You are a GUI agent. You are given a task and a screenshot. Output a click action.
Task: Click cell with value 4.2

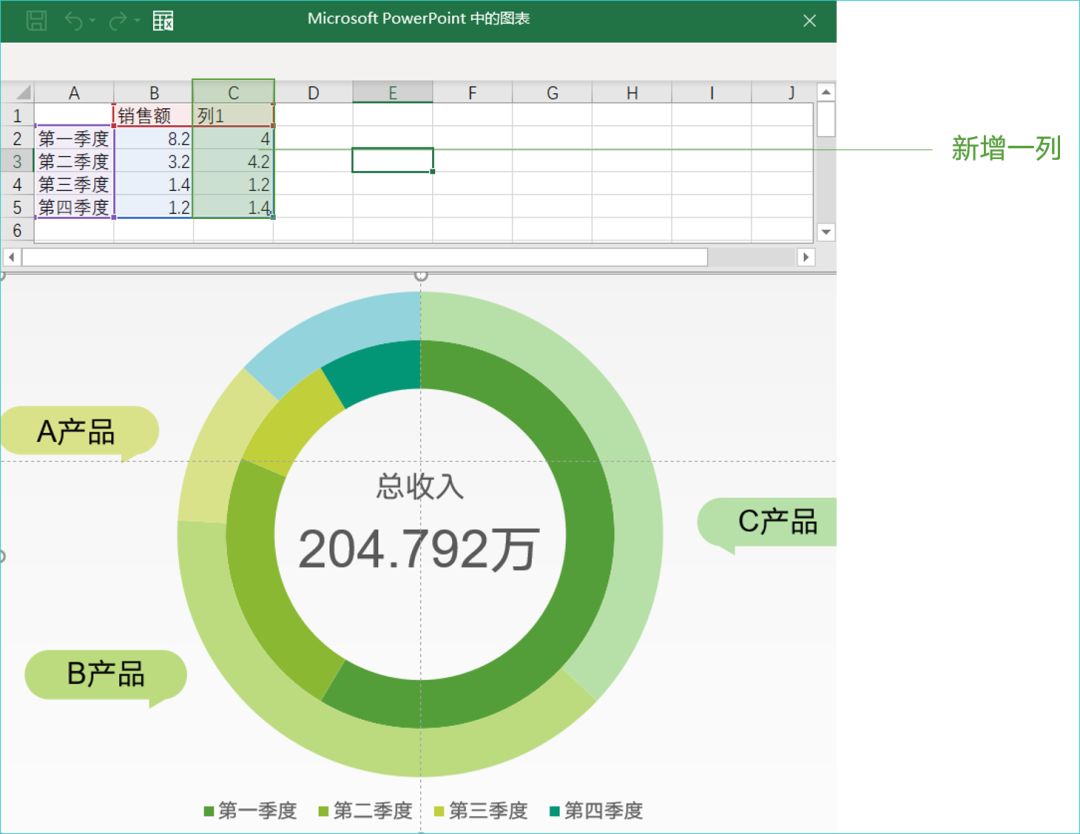[233, 161]
